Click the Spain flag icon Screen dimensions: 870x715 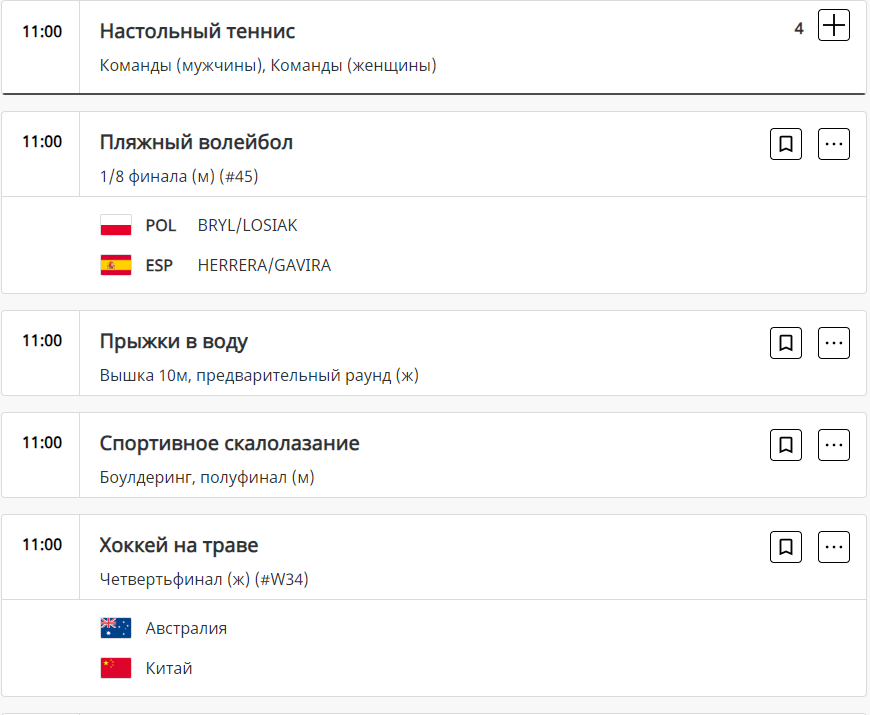pos(116,266)
